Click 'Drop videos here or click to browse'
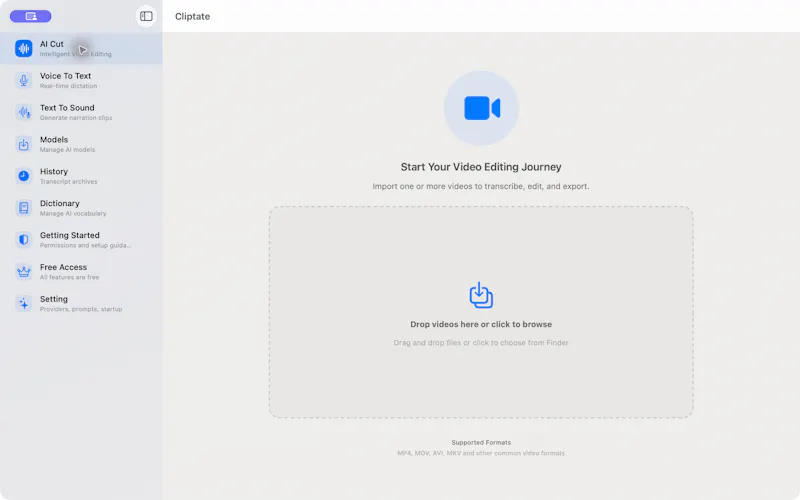 click(x=481, y=324)
